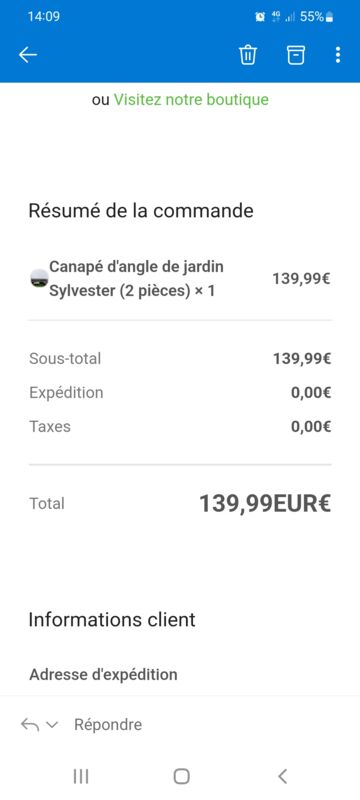Expand reply options chevron
The image size is (360, 800).
tap(52, 724)
